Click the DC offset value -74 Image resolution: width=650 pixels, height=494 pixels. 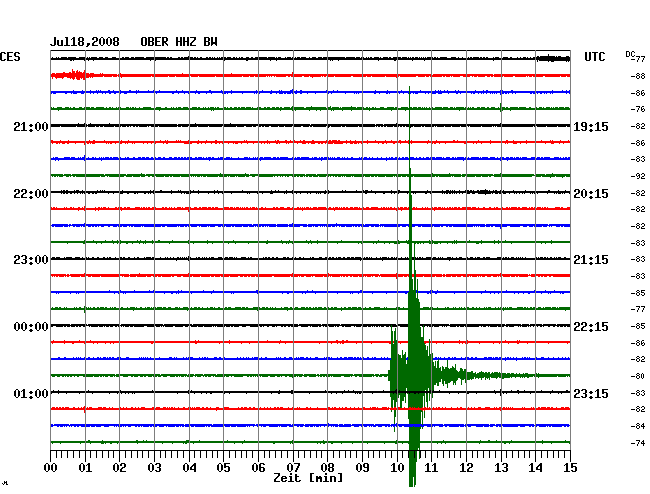coord(638,443)
